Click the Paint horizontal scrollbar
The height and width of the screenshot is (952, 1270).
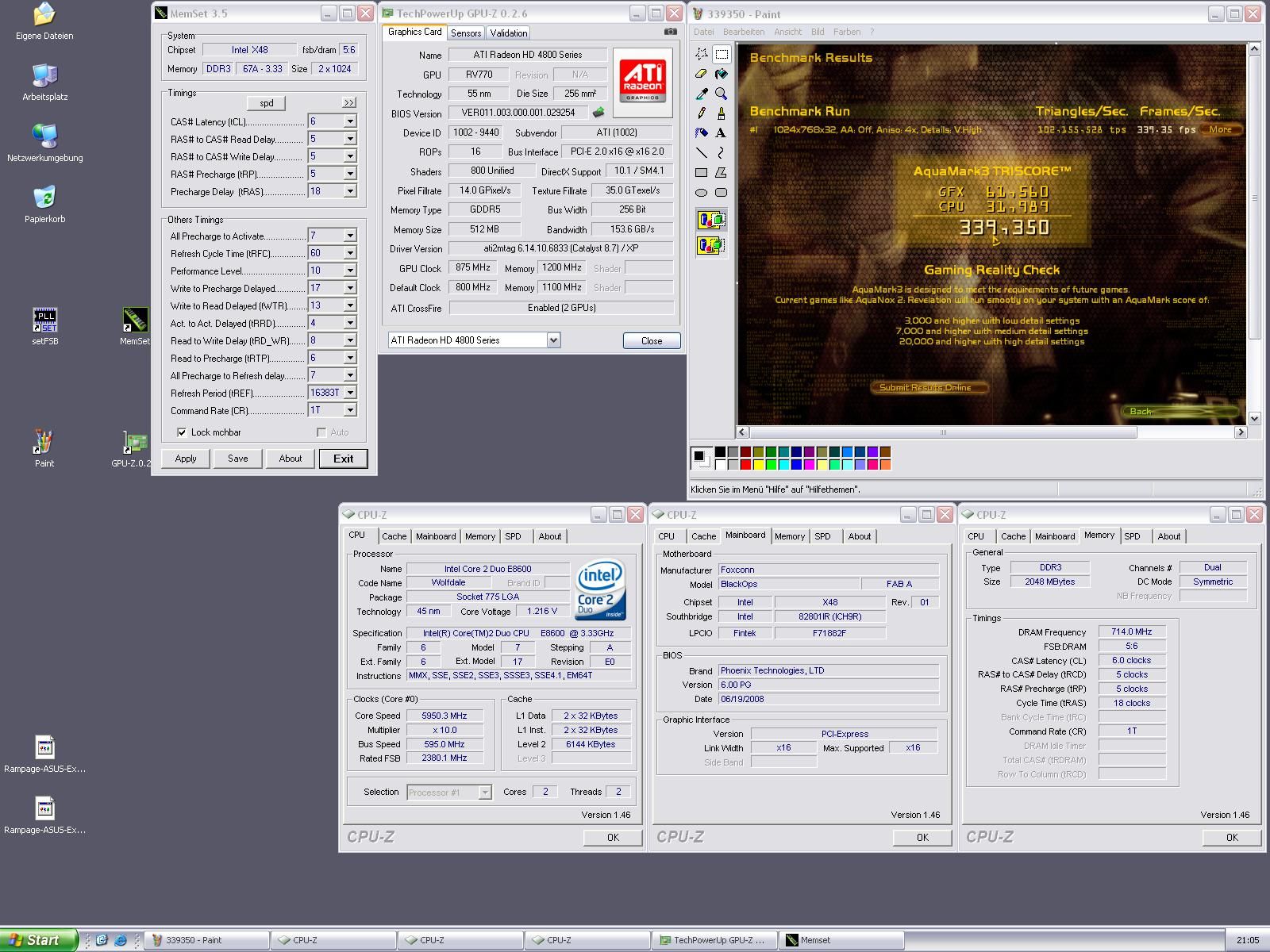point(943,432)
